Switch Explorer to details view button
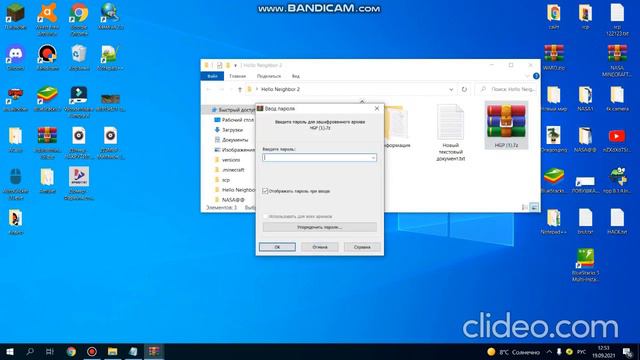 pos(525,207)
